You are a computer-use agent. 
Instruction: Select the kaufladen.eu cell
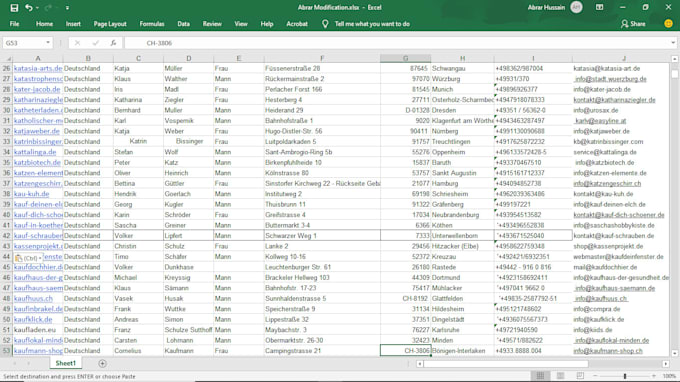pos(38,330)
